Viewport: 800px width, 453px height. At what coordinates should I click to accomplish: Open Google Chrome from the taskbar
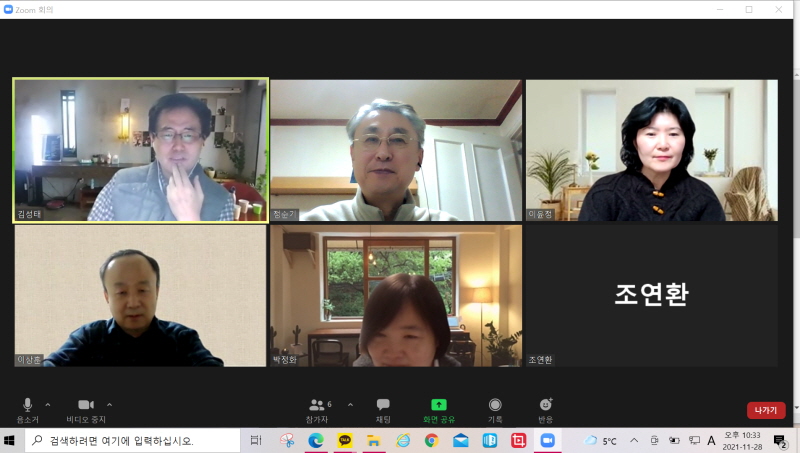tap(431, 440)
